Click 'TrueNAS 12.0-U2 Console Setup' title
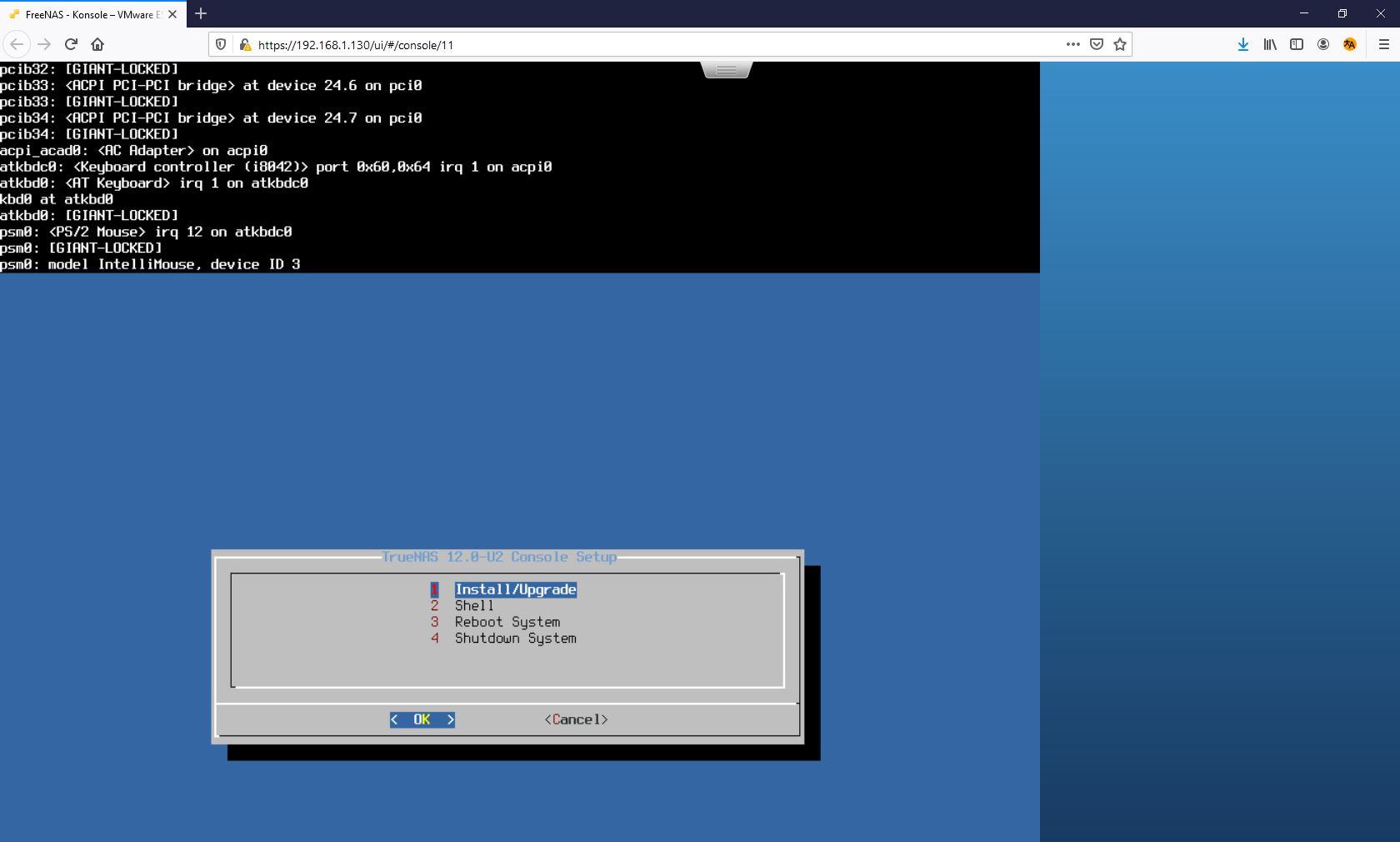The height and width of the screenshot is (842, 1400). 499,557
